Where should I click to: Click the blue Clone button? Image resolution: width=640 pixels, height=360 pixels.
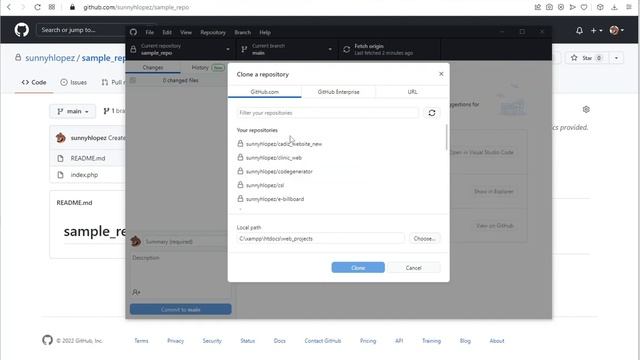pos(358,268)
